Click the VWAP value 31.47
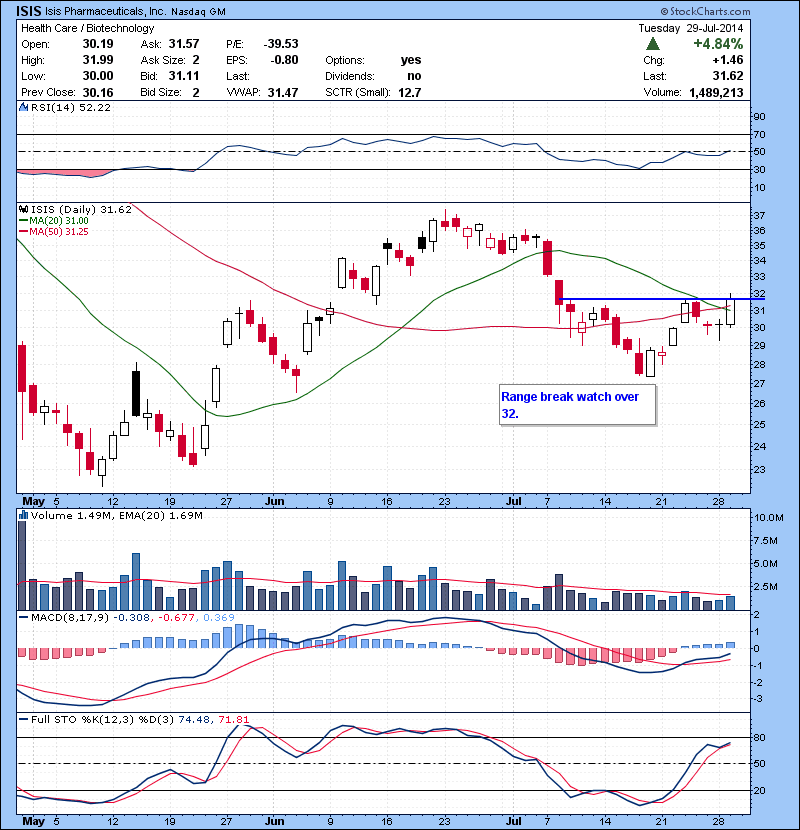 pos(283,93)
